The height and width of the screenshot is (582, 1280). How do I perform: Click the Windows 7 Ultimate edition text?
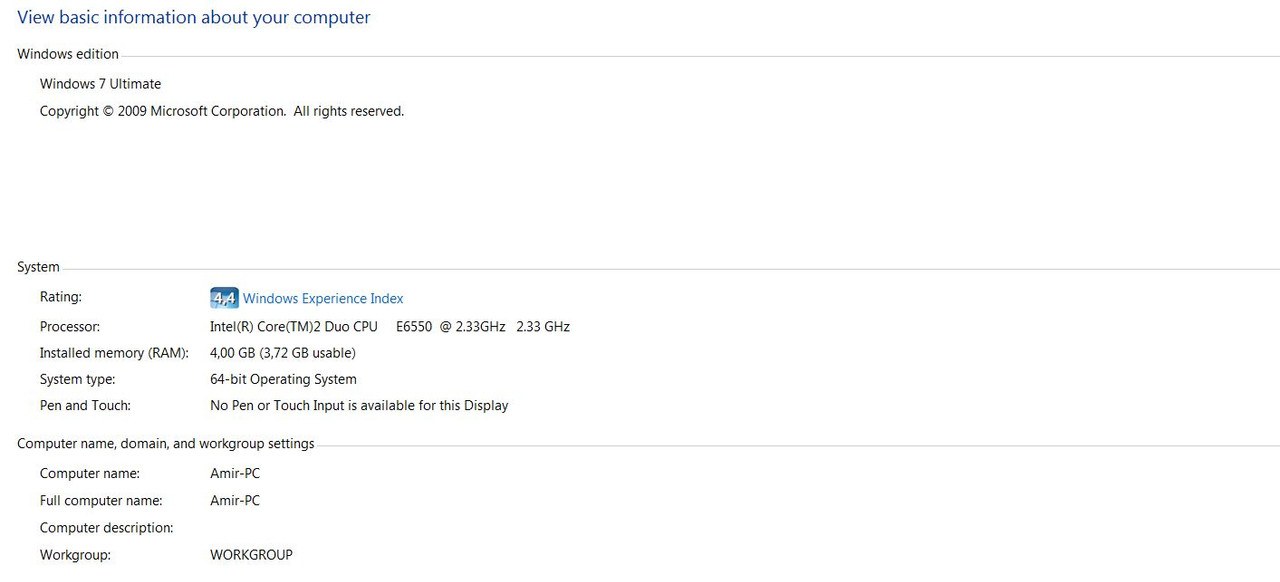tap(100, 84)
